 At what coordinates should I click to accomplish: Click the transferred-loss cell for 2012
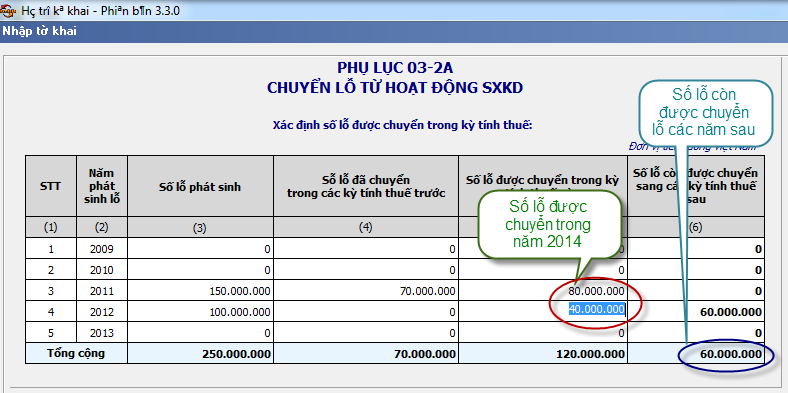pyautogui.click(x=366, y=312)
